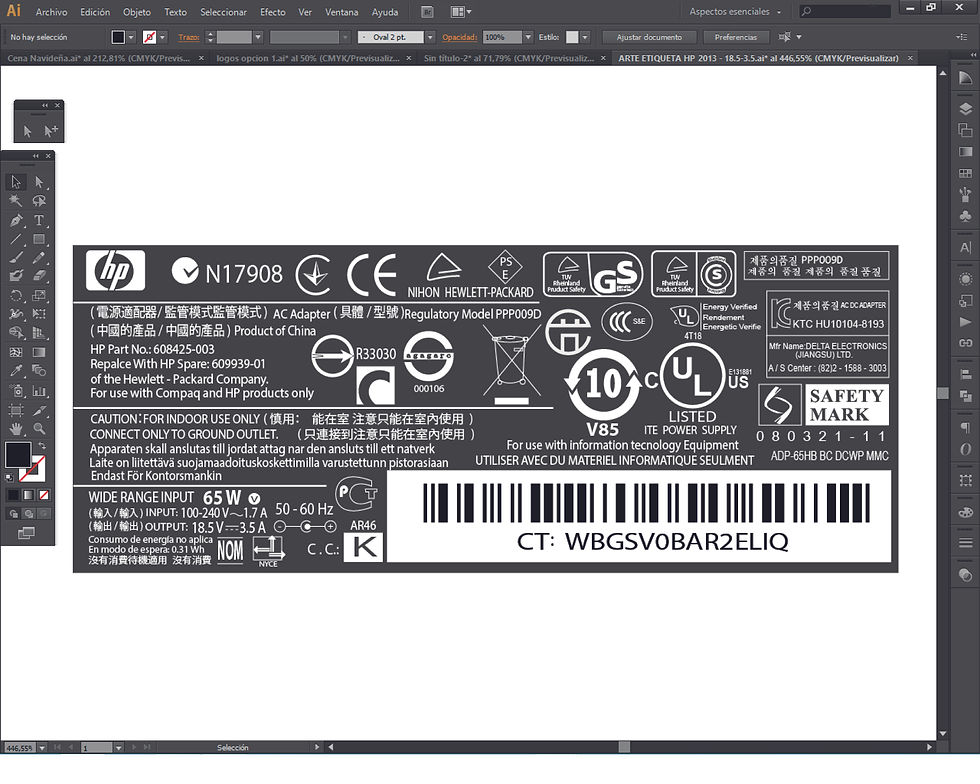
Task: Set paint mode to None
Action: [x=44, y=495]
